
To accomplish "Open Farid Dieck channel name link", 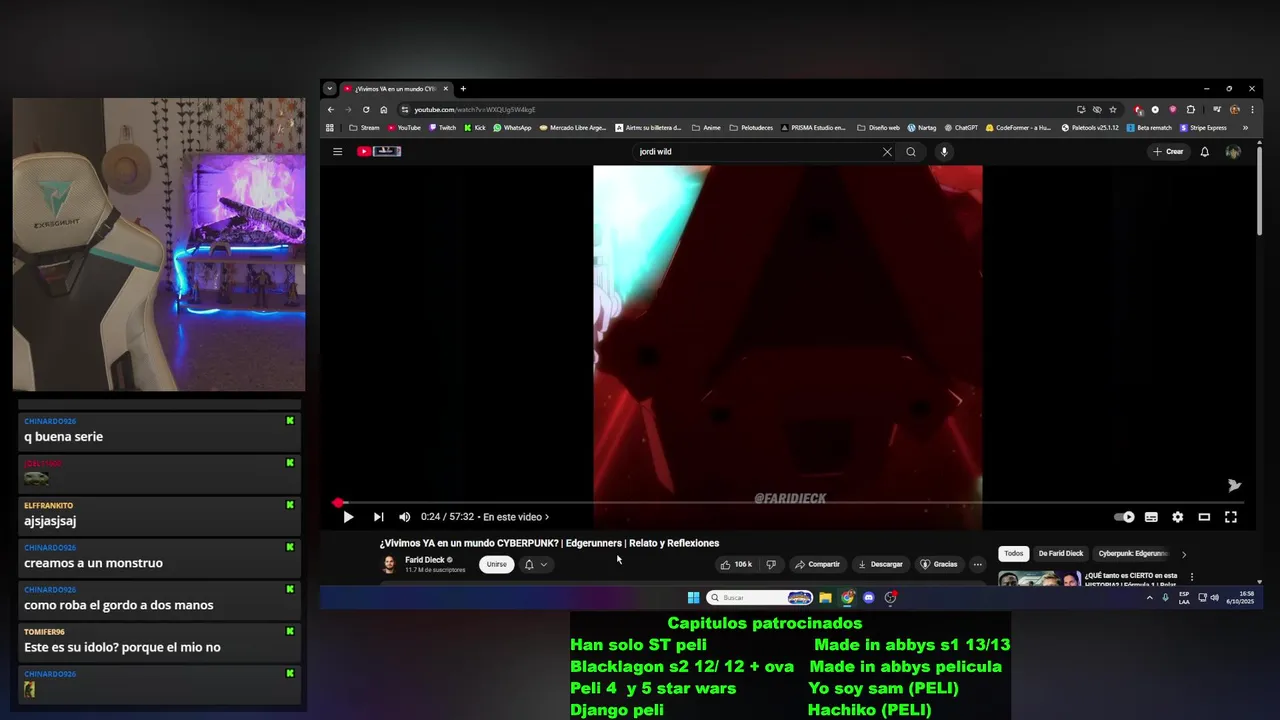I will pyautogui.click(x=425, y=560).
